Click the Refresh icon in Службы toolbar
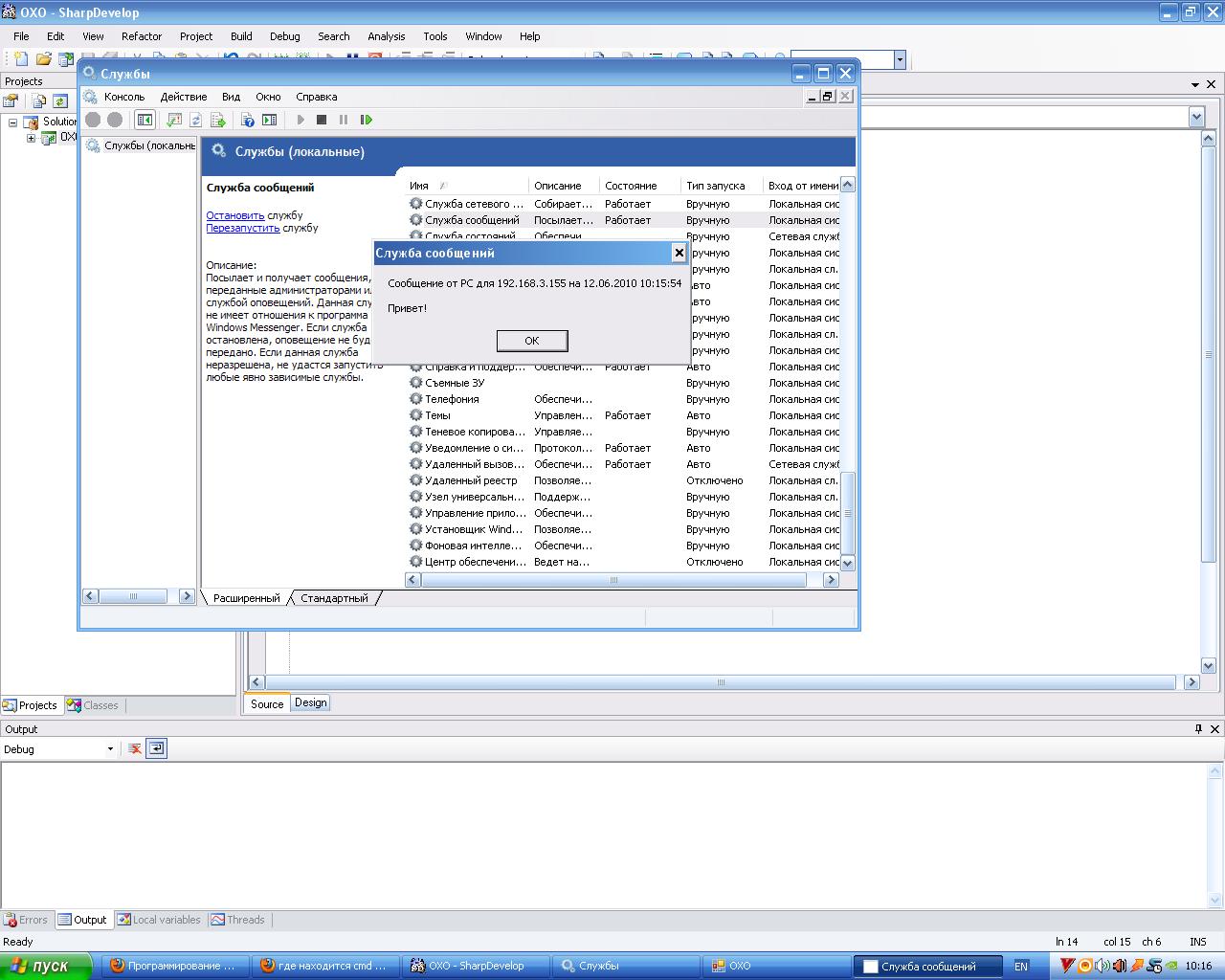1225x980 pixels. pyautogui.click(x=195, y=120)
